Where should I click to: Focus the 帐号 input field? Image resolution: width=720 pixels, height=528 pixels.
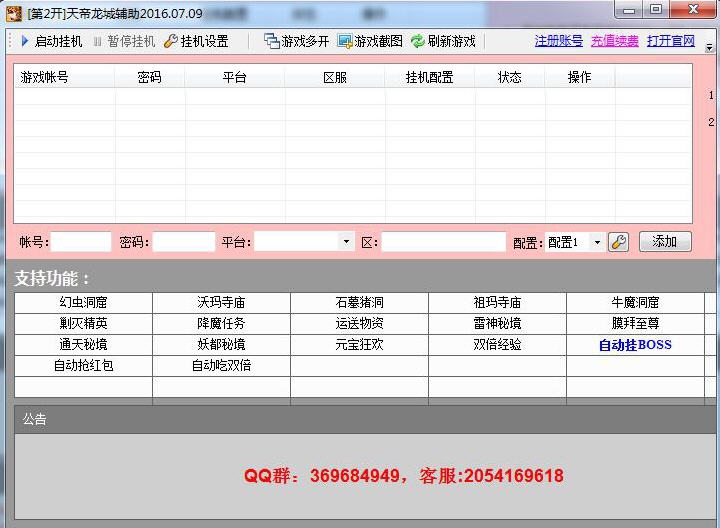tap(81, 242)
